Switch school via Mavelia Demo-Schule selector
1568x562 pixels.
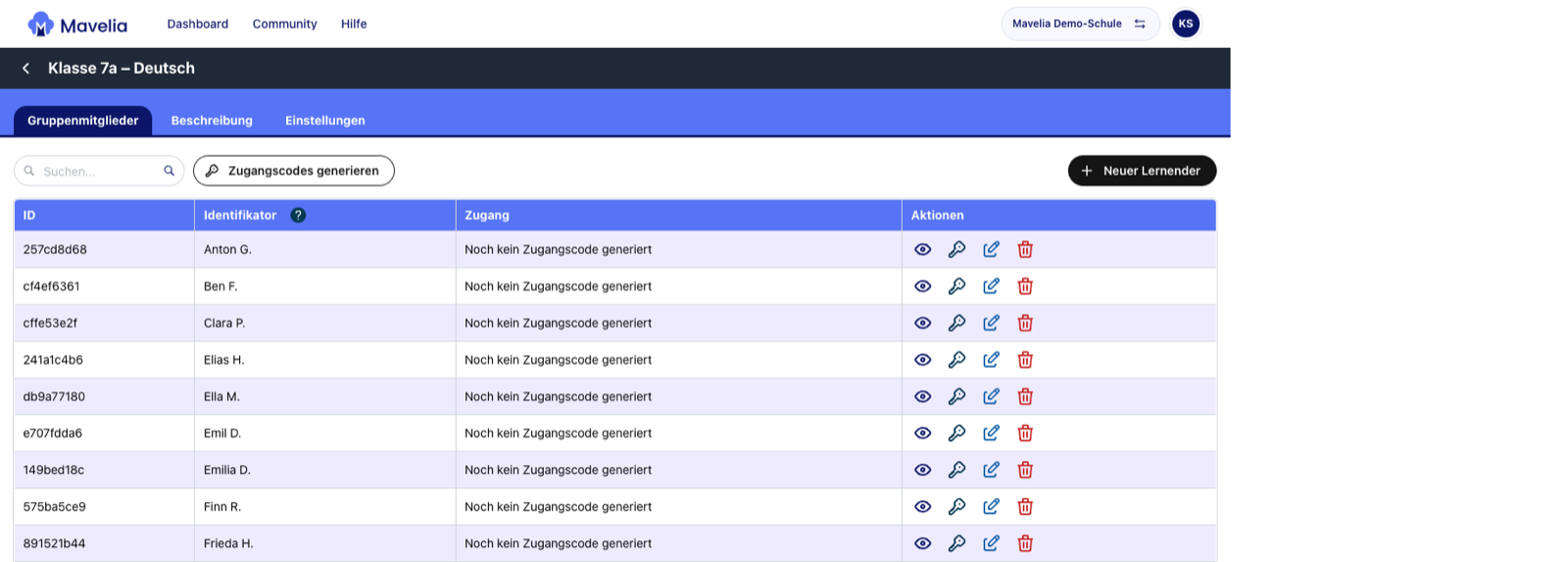(x=1080, y=24)
